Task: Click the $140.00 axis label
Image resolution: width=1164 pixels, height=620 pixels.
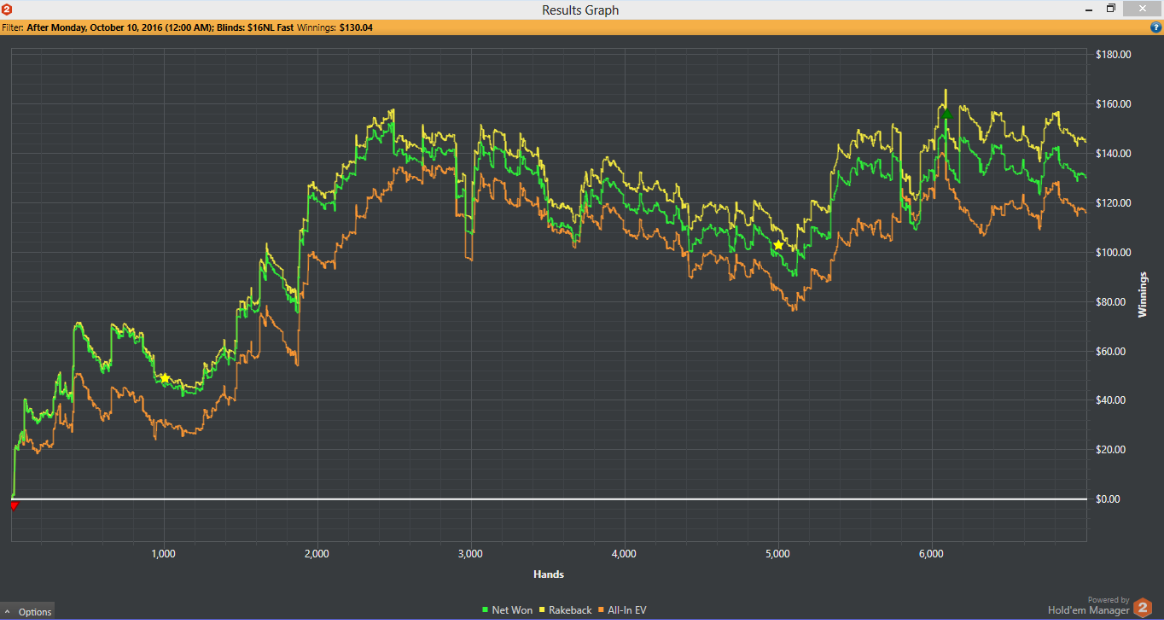Action: pyautogui.click(x=1113, y=153)
